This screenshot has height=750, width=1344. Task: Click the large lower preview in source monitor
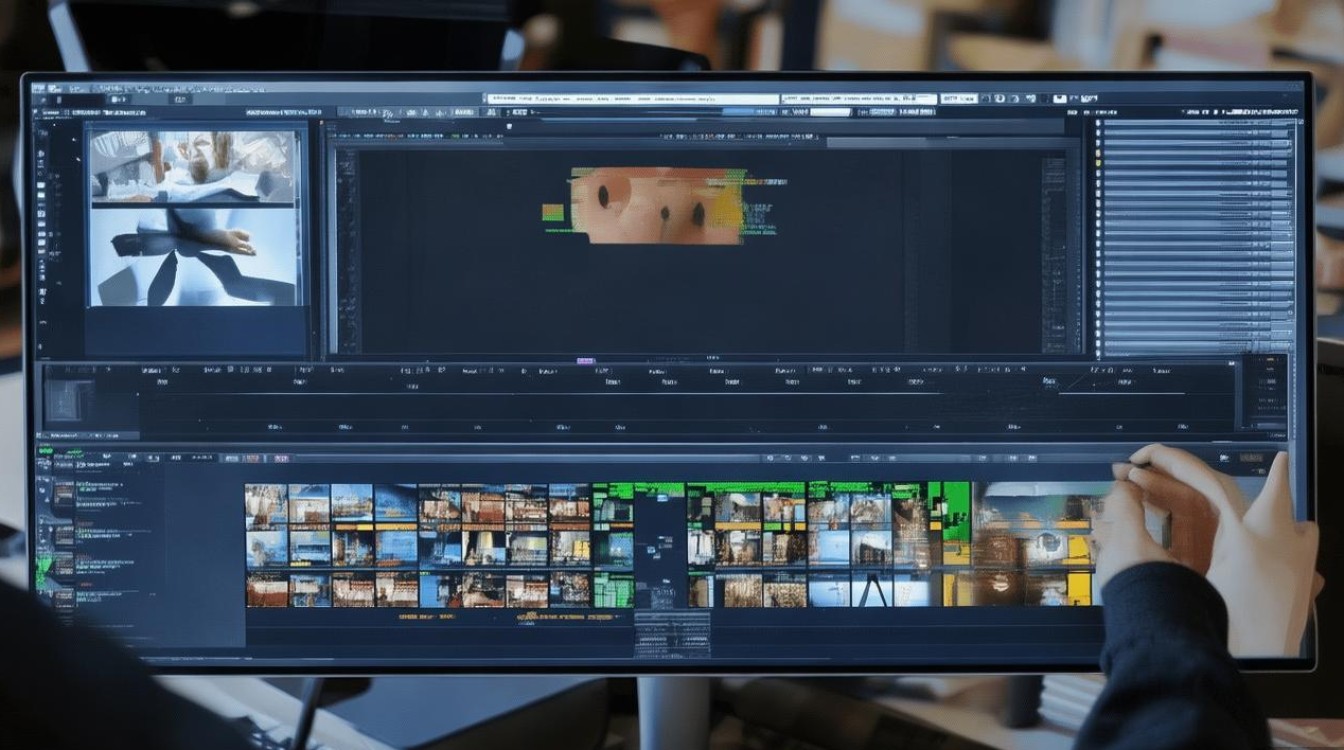point(194,256)
